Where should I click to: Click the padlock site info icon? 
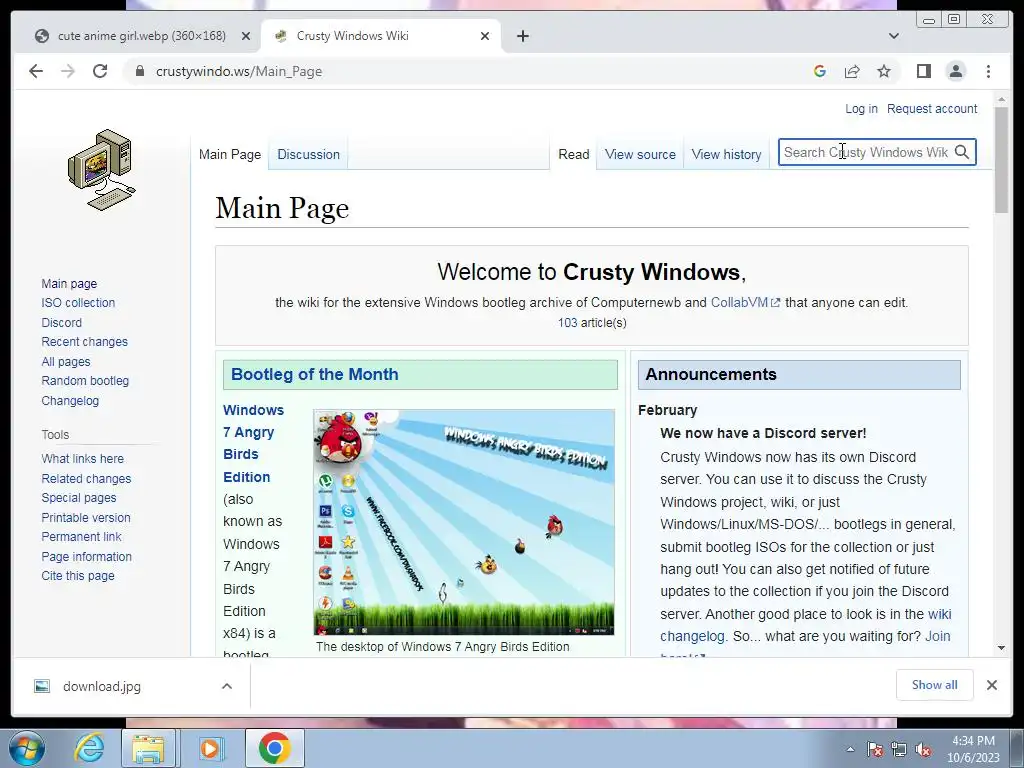pyautogui.click(x=139, y=71)
